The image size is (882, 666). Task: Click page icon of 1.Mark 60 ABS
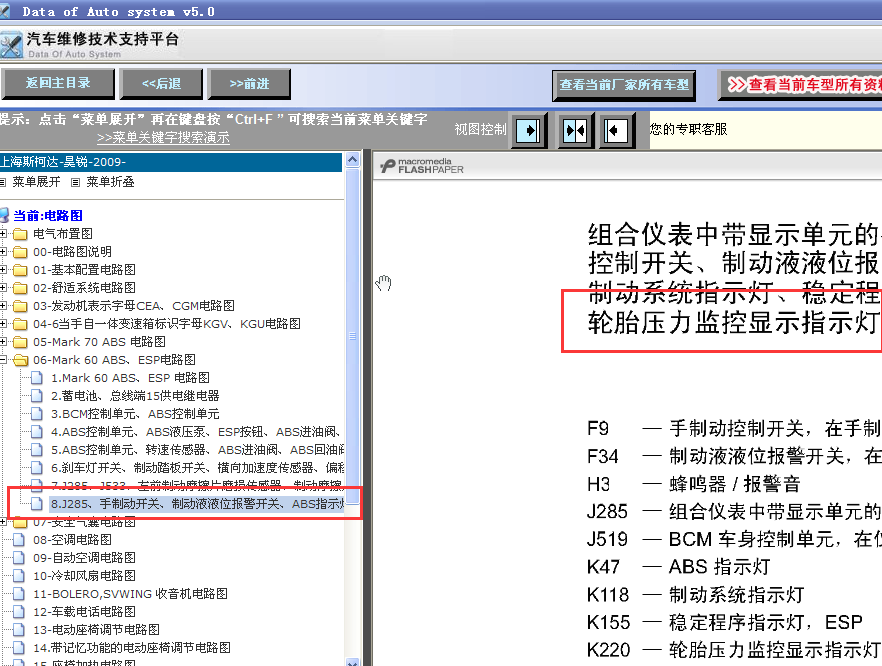click(x=37, y=377)
